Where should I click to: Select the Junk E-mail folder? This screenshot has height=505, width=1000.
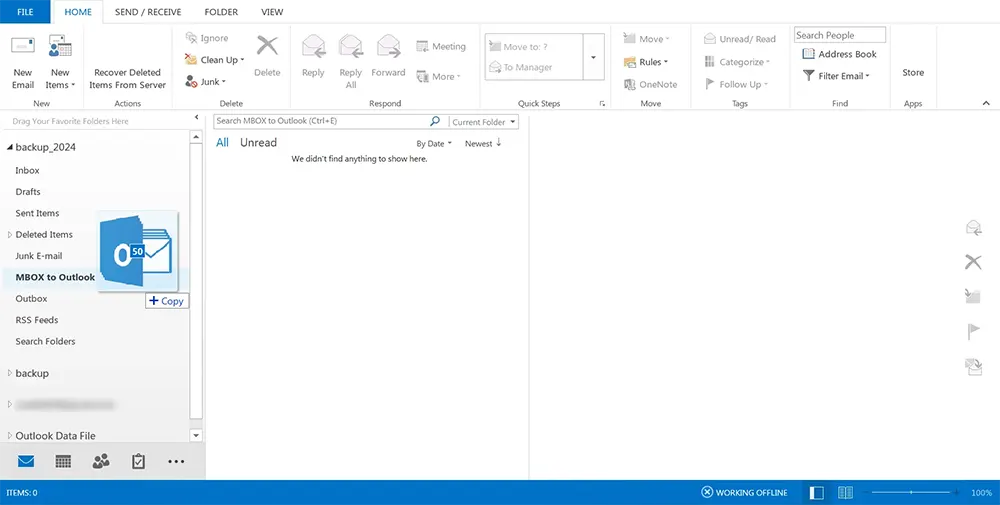tap(39, 256)
